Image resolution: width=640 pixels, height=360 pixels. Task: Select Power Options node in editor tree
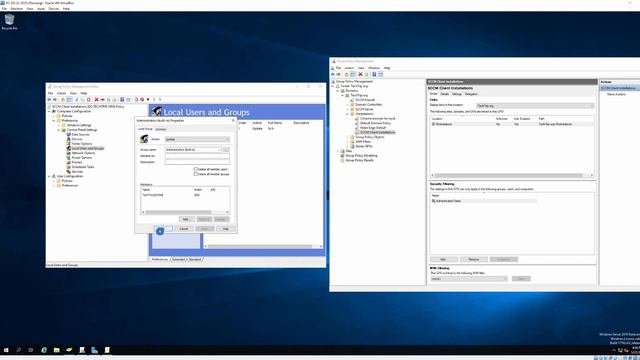click(x=82, y=158)
